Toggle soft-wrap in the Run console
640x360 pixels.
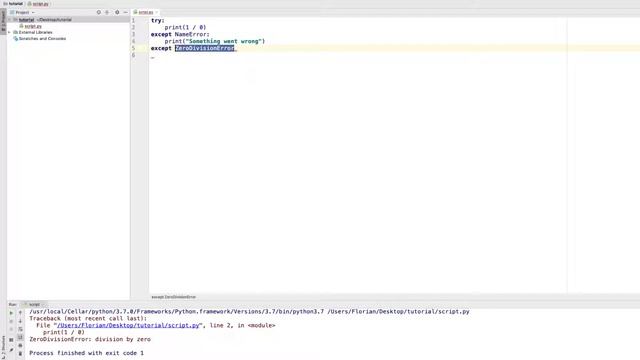(x=20, y=329)
